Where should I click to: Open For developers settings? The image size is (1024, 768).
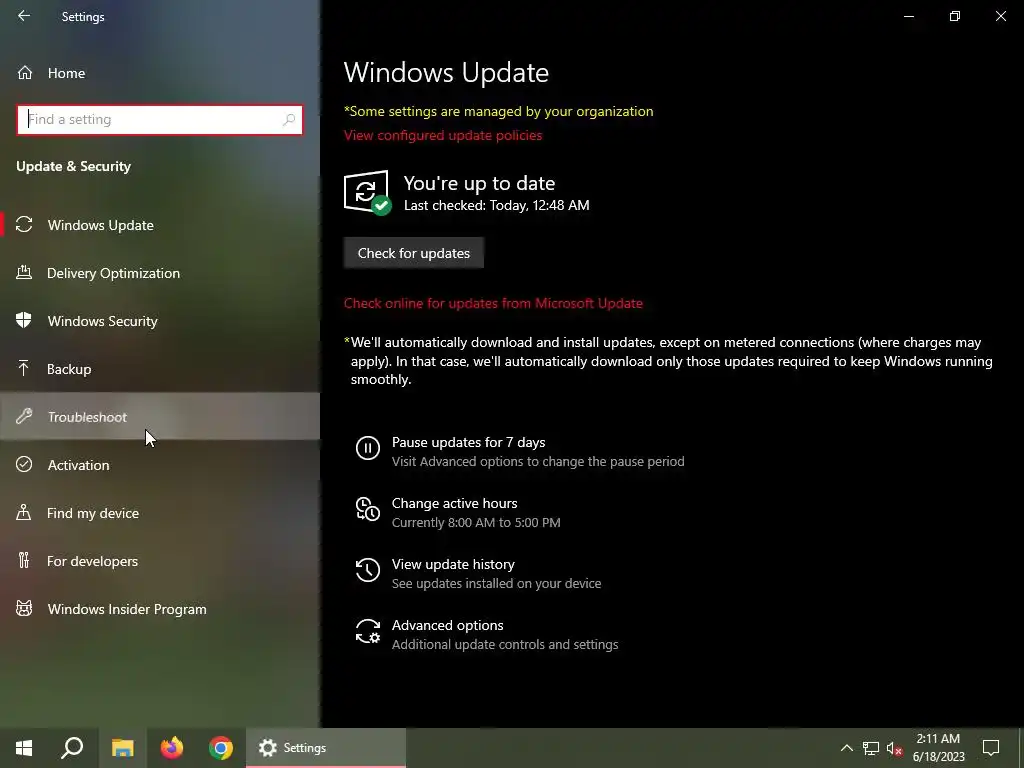pyautogui.click(x=160, y=560)
